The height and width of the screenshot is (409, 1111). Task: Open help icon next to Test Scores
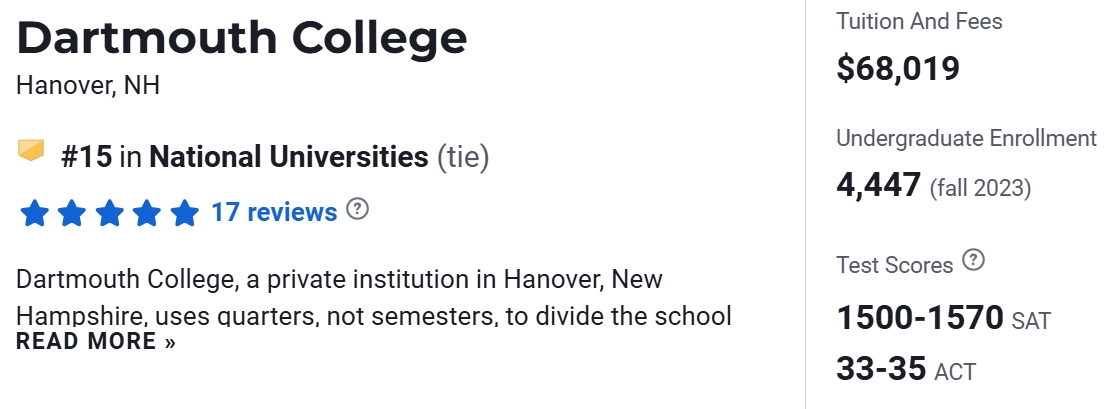coord(973,262)
